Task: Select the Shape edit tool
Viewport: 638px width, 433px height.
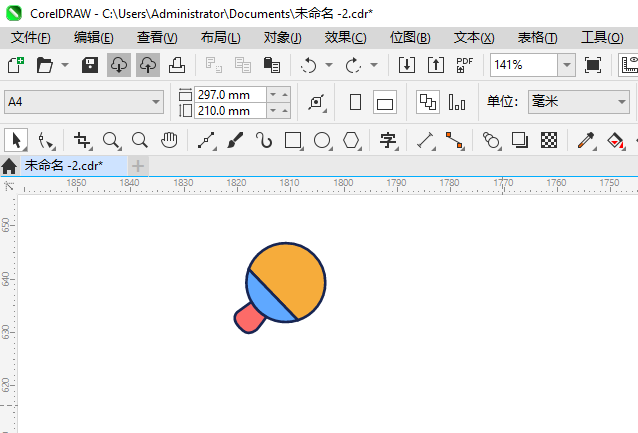Action: [x=46, y=141]
